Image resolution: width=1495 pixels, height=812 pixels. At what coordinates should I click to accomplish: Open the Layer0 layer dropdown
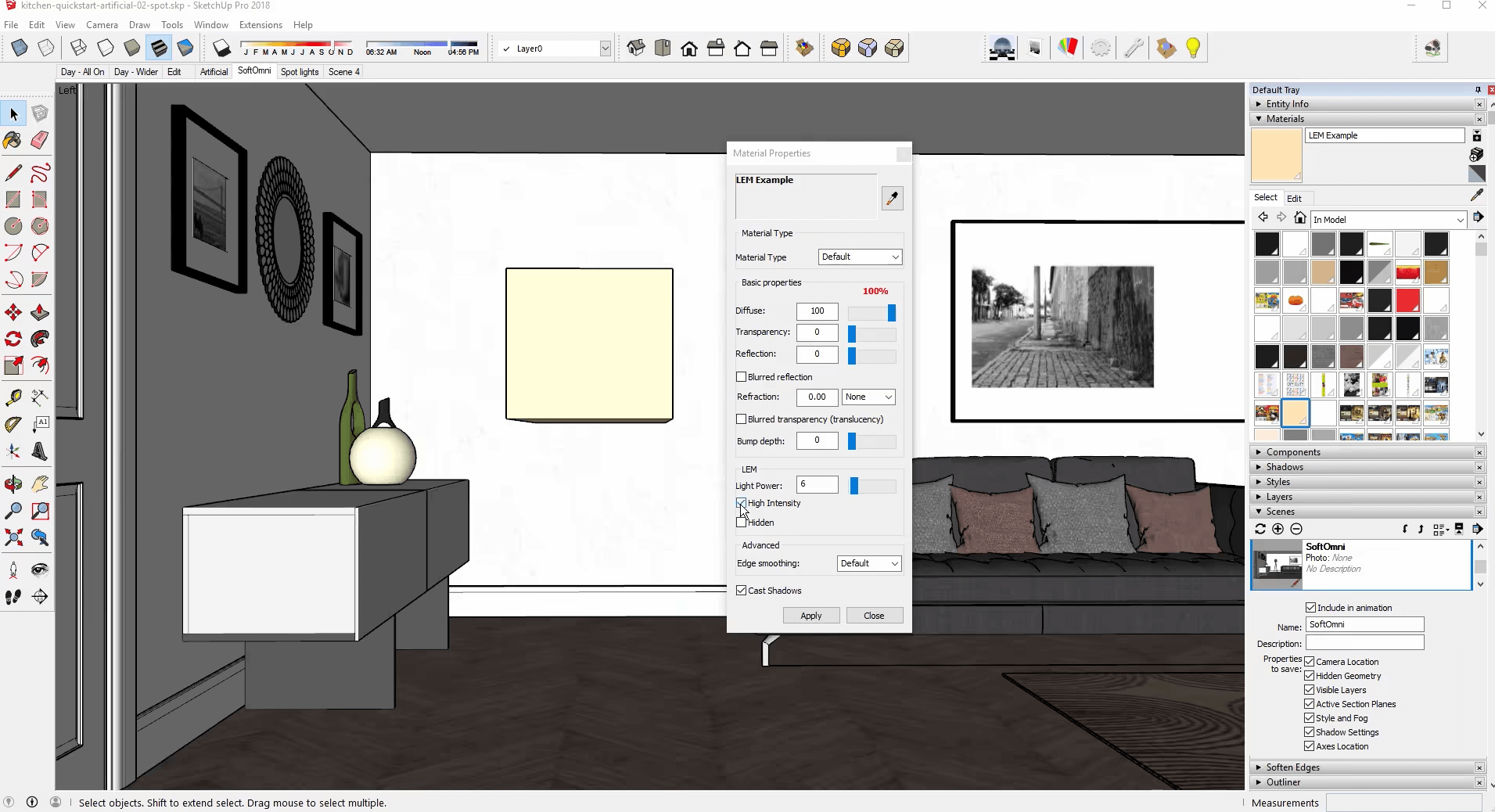[606, 49]
